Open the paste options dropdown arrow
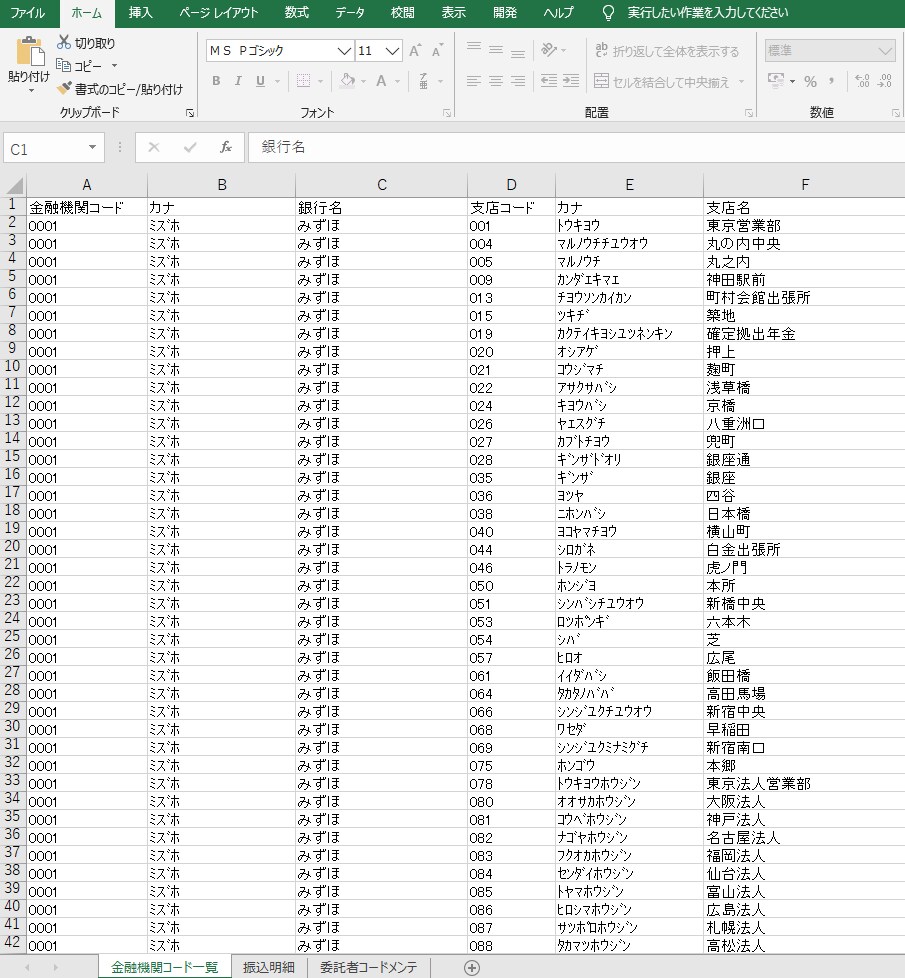 [x=31, y=91]
